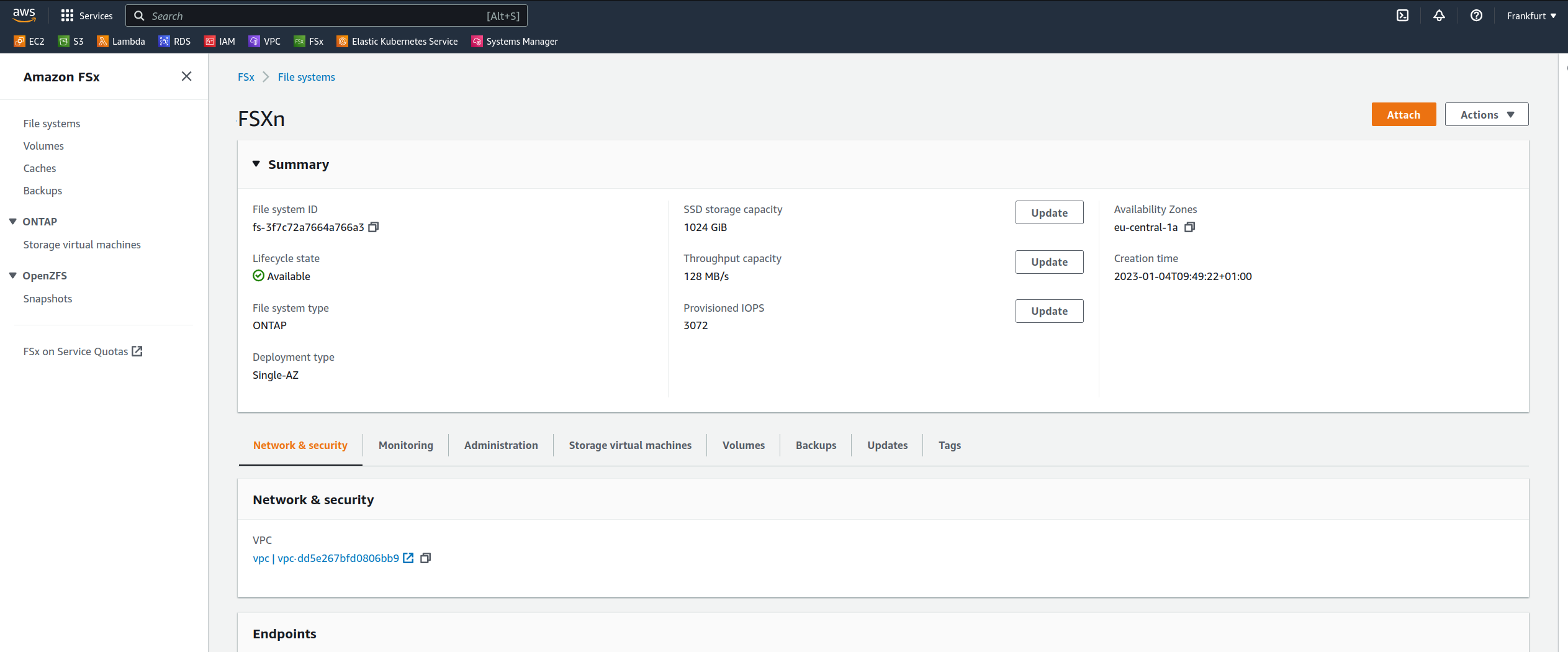Viewport: 1568px width, 652px height.
Task: Switch to the Tags tab
Action: (x=950, y=445)
